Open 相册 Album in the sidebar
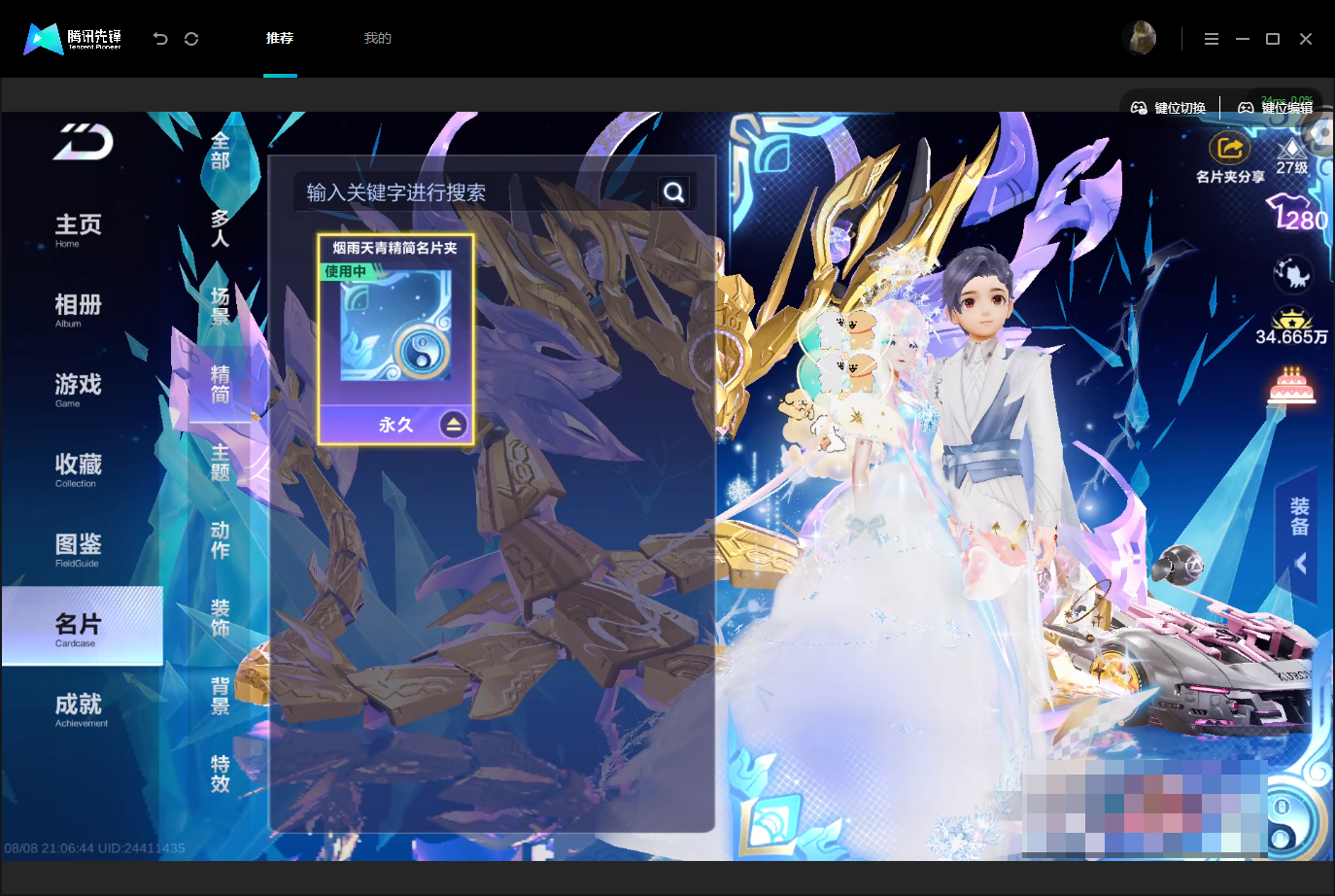Viewport: 1335px width, 896px height. [x=79, y=310]
